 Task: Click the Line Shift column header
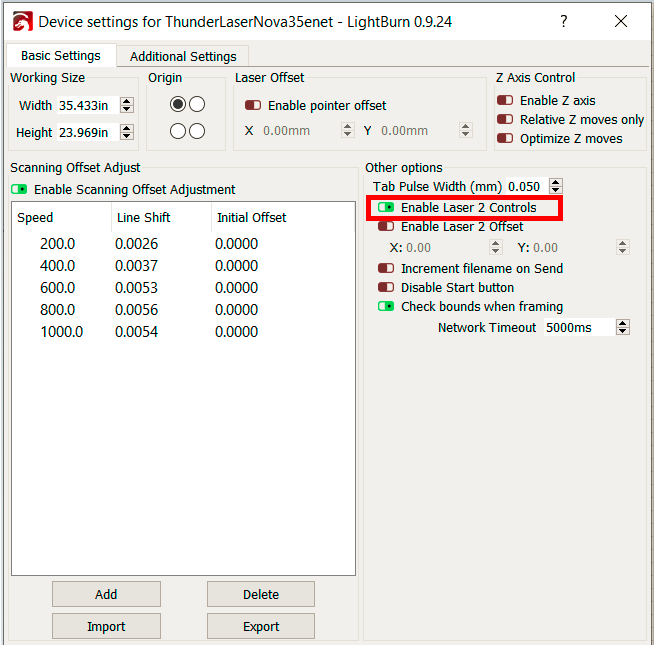161,217
